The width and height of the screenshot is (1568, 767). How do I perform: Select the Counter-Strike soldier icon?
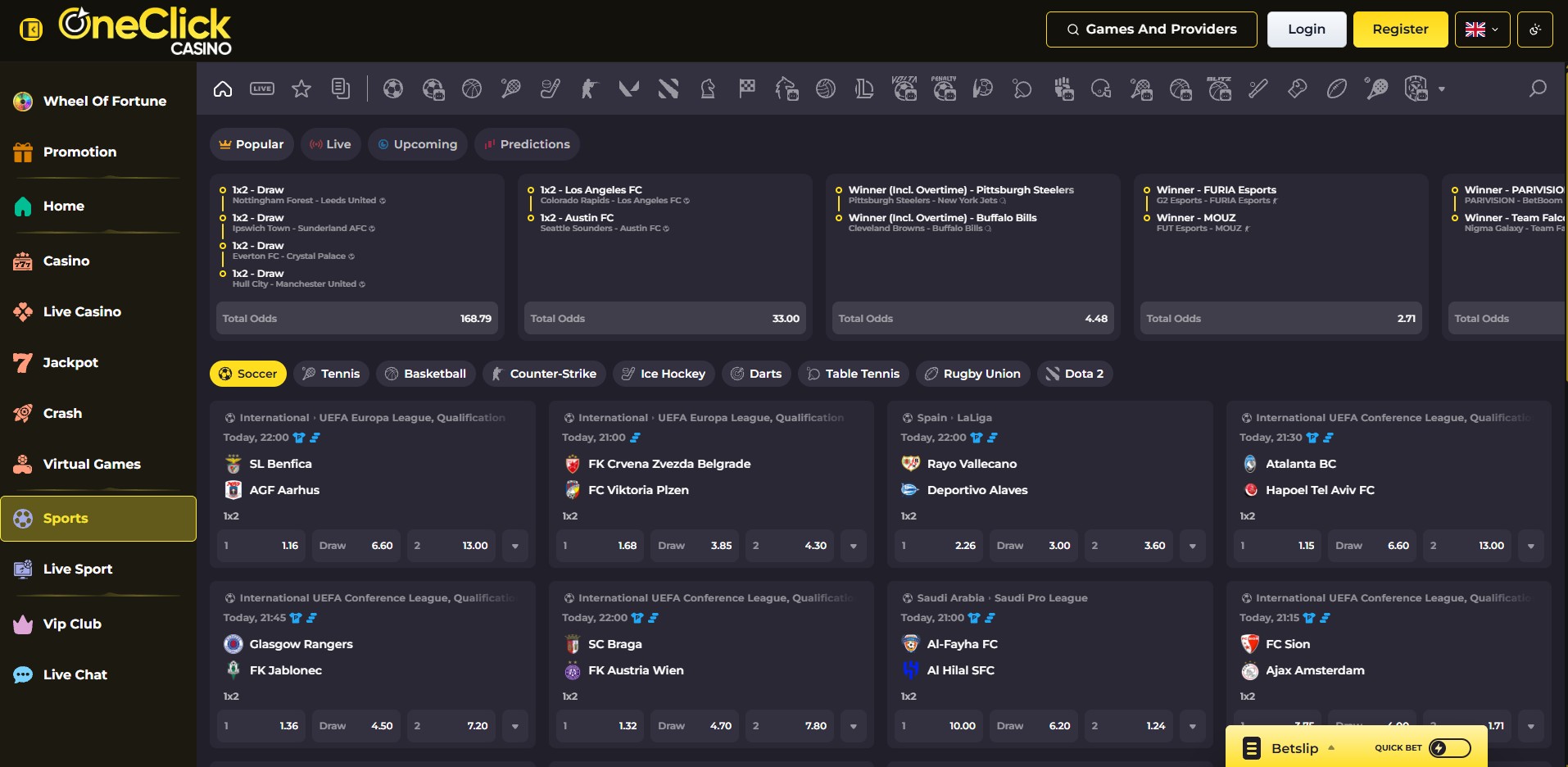[590, 88]
